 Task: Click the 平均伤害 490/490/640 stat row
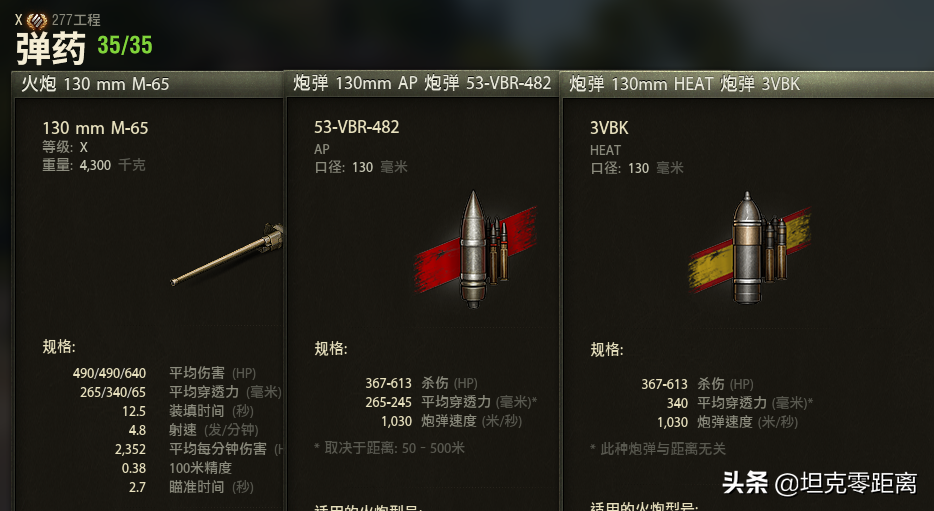tap(164, 373)
